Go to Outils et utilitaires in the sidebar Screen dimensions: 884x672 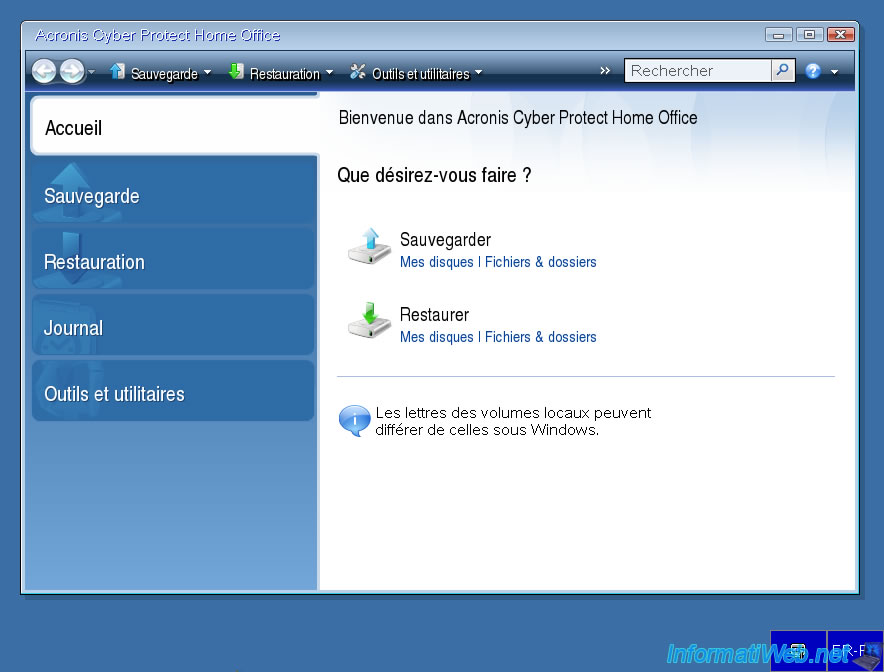pyautogui.click(x=114, y=394)
